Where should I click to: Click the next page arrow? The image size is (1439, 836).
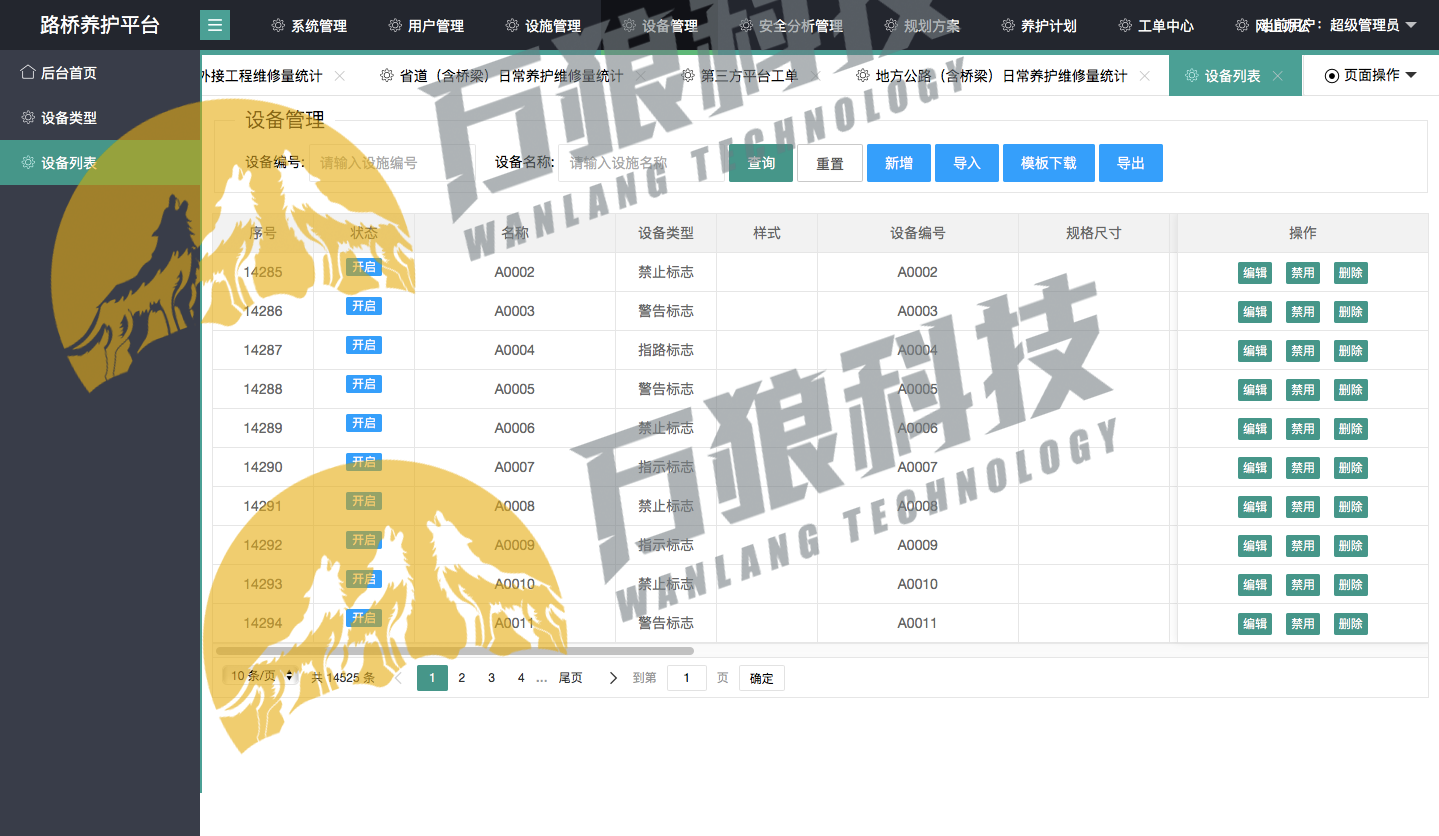tap(613, 678)
